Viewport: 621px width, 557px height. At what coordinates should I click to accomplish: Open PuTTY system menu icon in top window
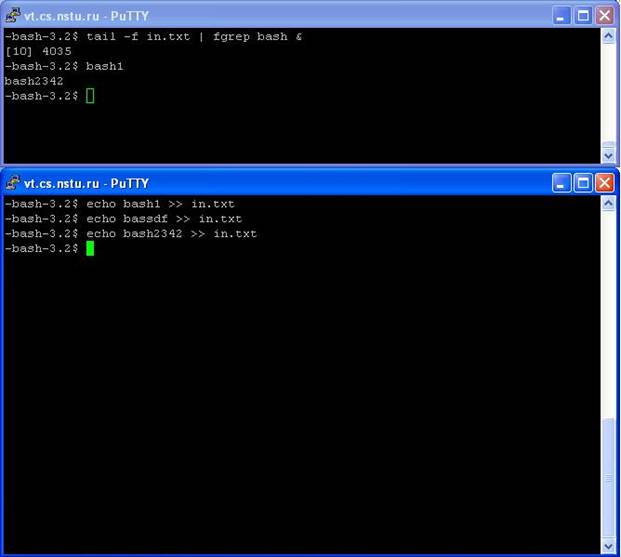coord(13,15)
